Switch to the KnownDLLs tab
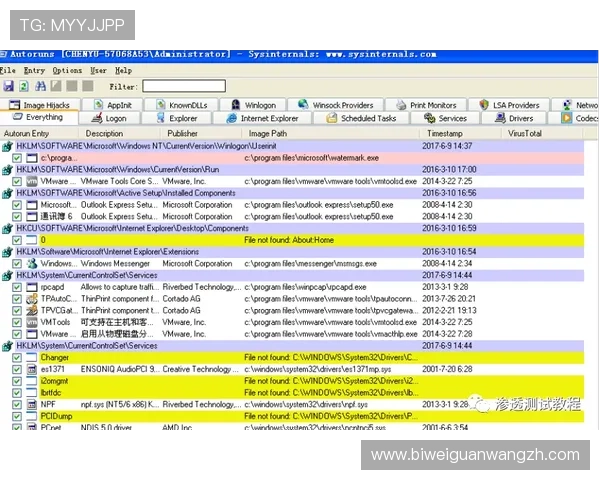This screenshot has width=600, height=480. [182, 104]
